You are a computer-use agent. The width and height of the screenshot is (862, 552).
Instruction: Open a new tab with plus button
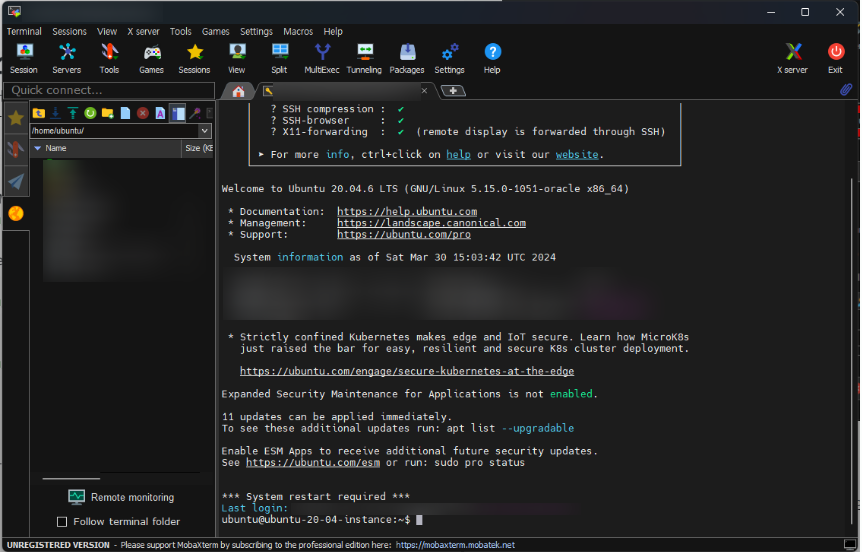tap(453, 91)
